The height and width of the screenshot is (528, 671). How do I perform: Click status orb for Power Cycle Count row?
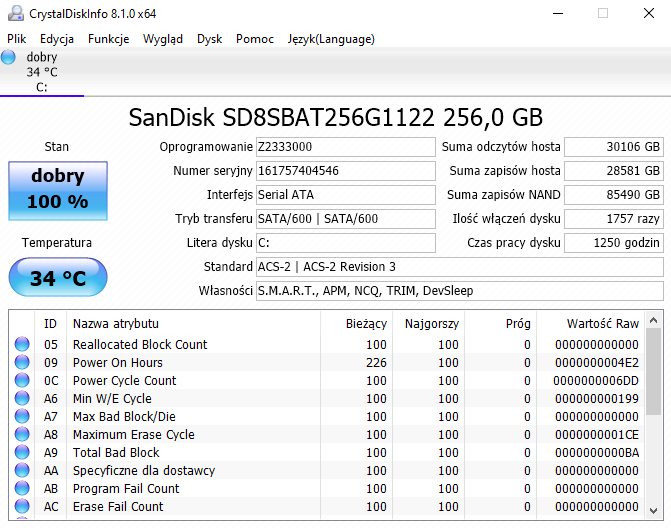(x=22, y=380)
